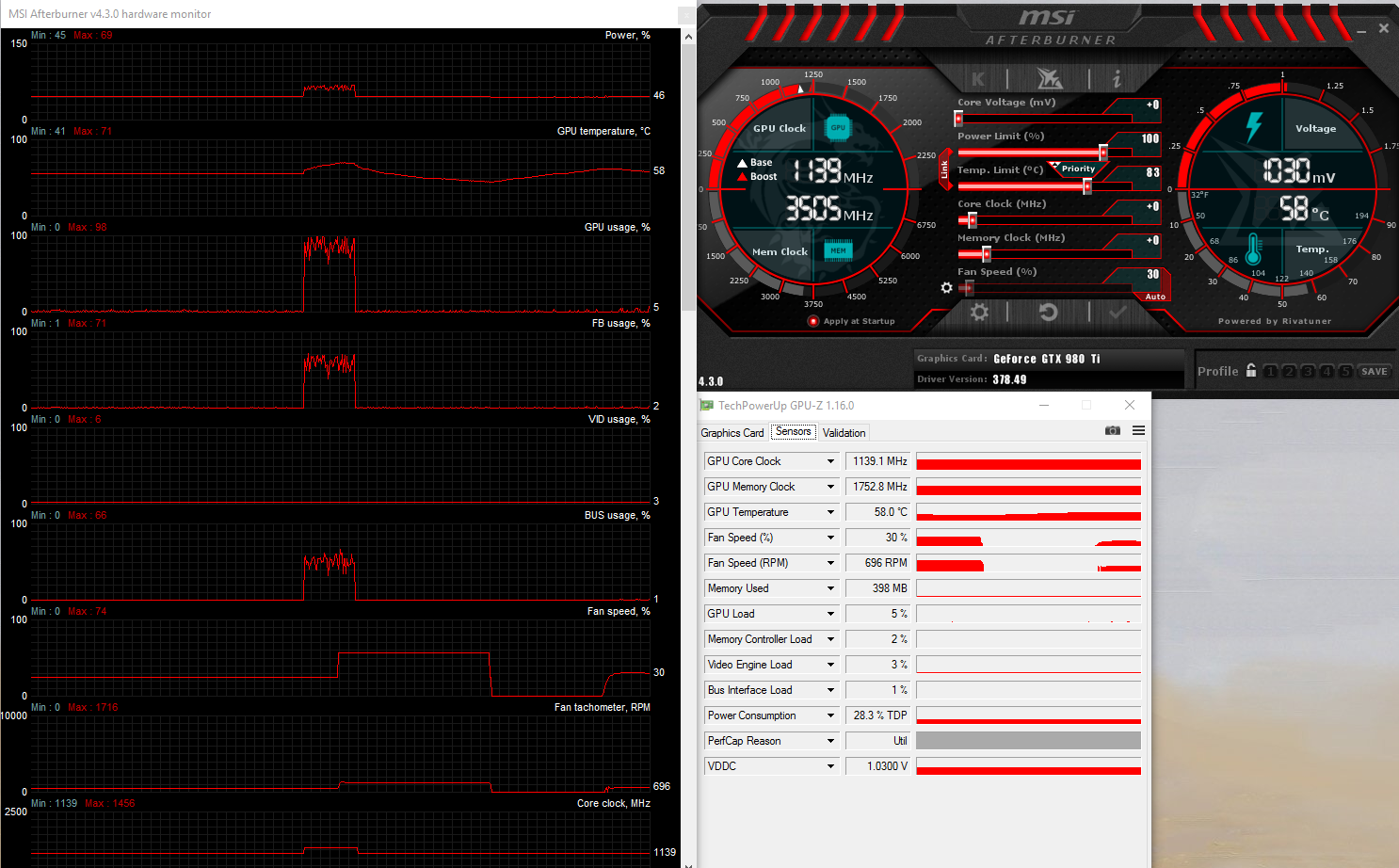The image size is (1399, 868).
Task: Adjust the Power Limit slider handle
Action: [x=1103, y=153]
